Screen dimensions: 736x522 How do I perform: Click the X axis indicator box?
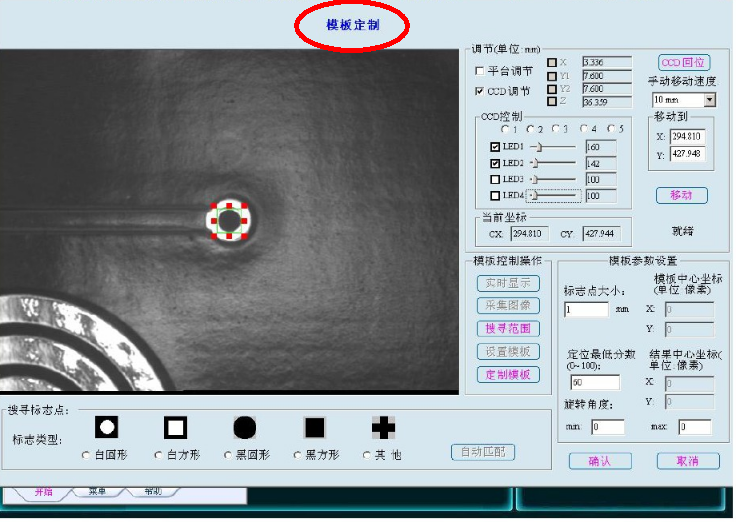point(552,63)
